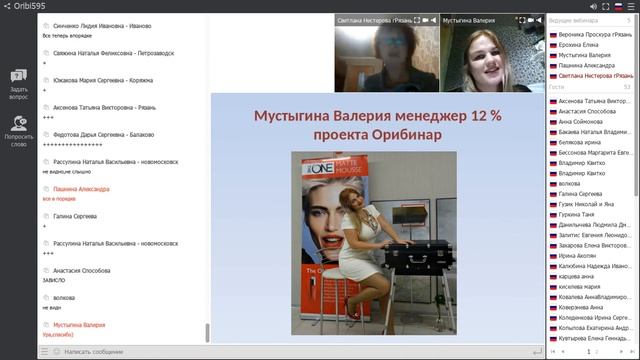Click the chat panel scrollbar thumb
Viewport: 640px width, 360px height.
click(207, 333)
